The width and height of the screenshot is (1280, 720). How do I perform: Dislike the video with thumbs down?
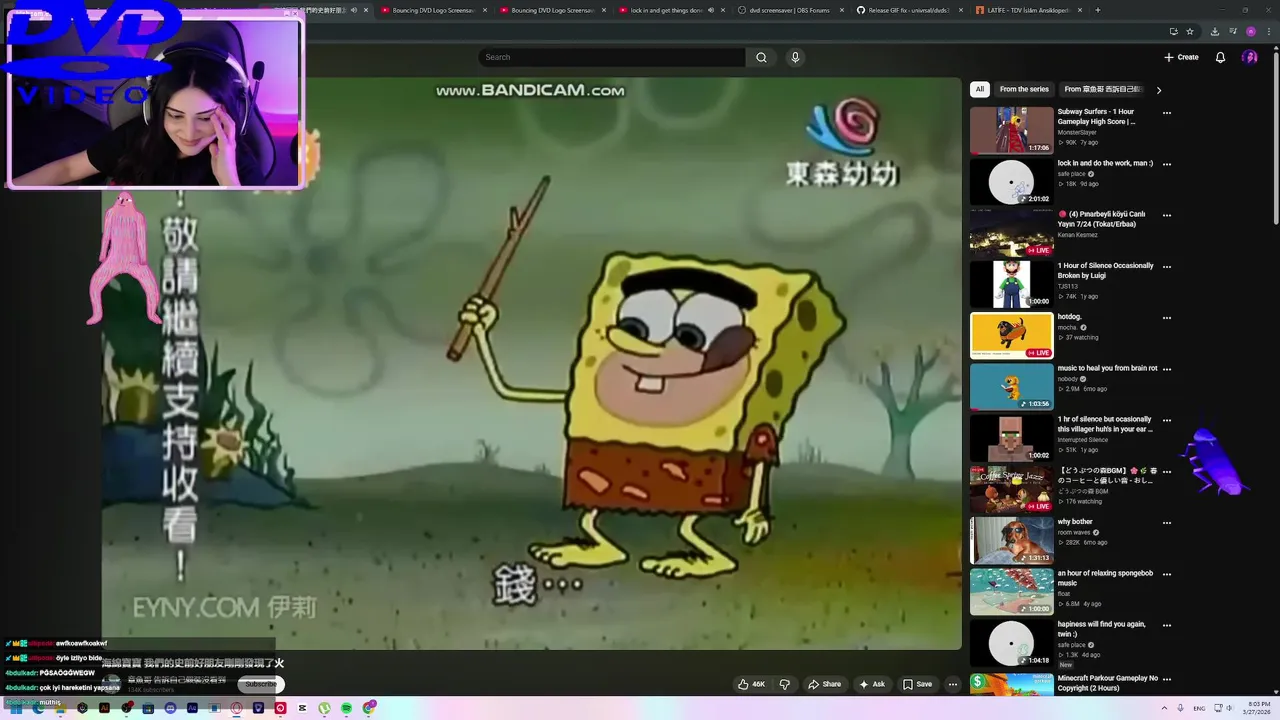[x=784, y=684]
